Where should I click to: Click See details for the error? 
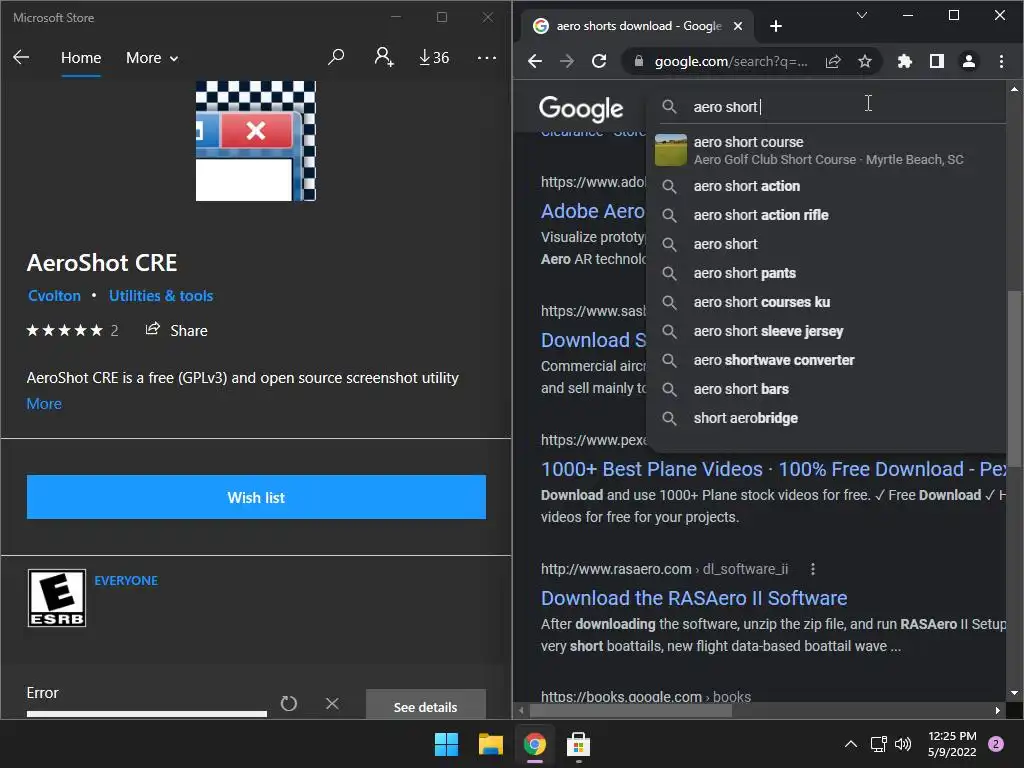[x=425, y=706]
